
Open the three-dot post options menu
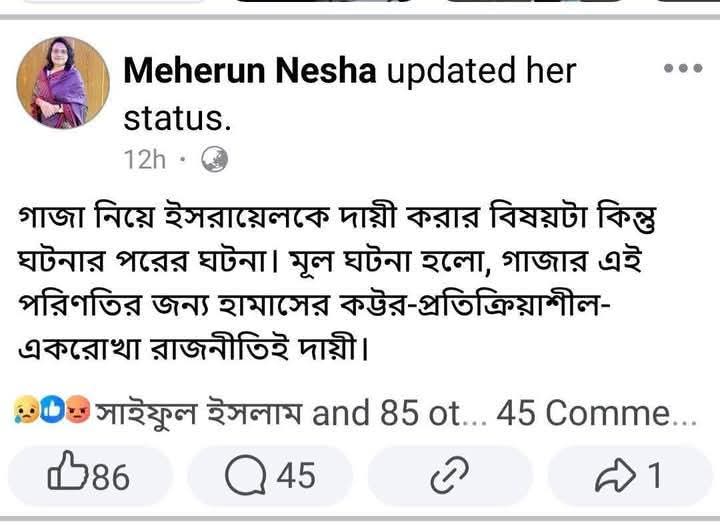pyautogui.click(x=683, y=69)
